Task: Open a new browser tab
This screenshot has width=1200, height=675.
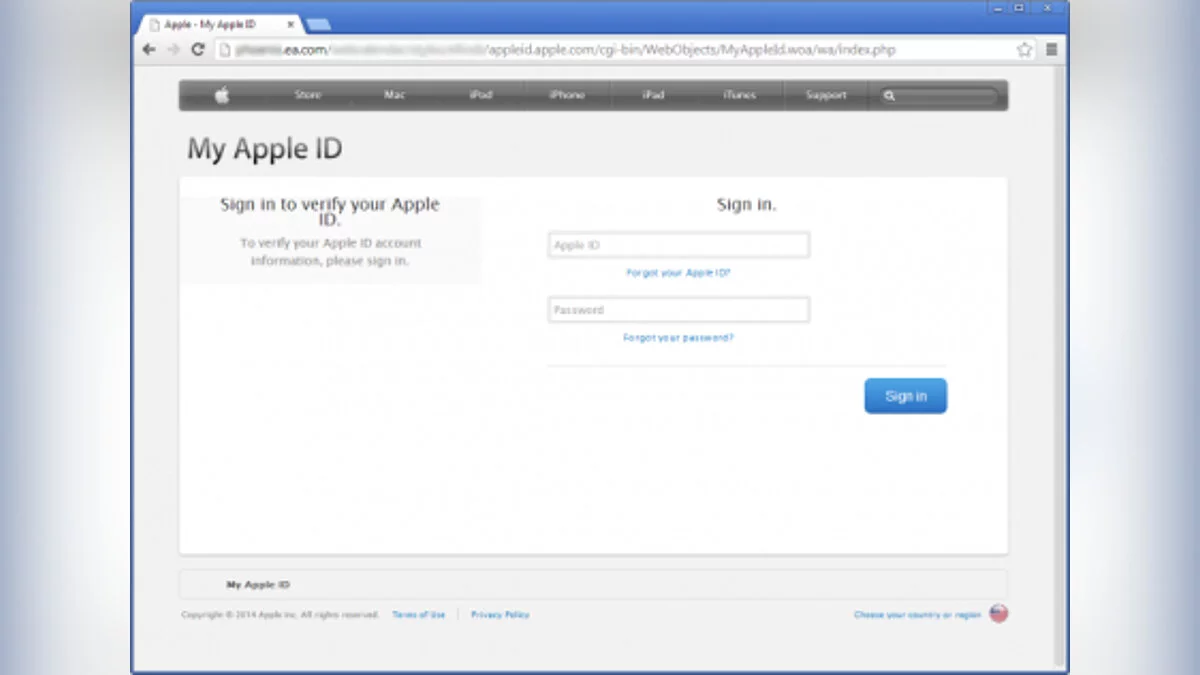Action: (x=318, y=24)
